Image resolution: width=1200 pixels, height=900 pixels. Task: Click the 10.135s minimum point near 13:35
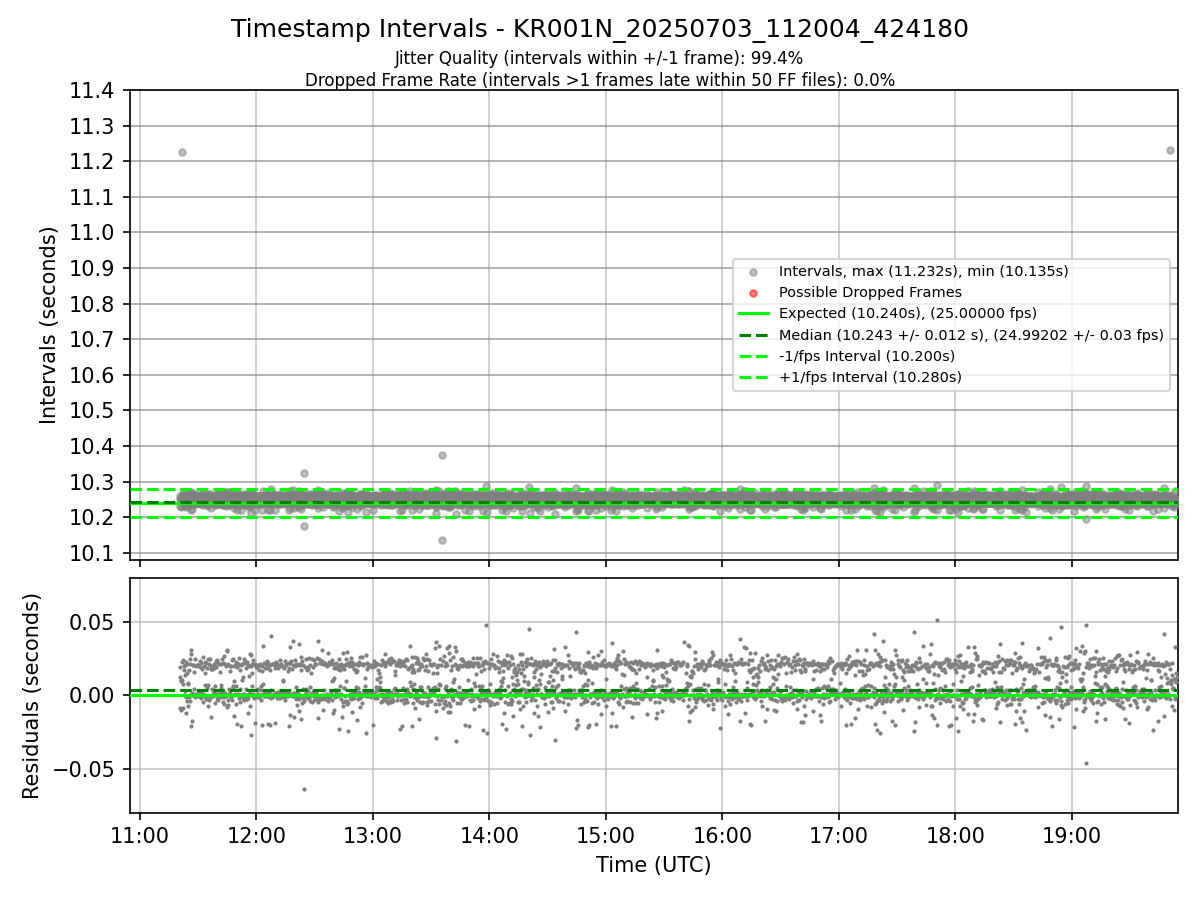coord(442,540)
